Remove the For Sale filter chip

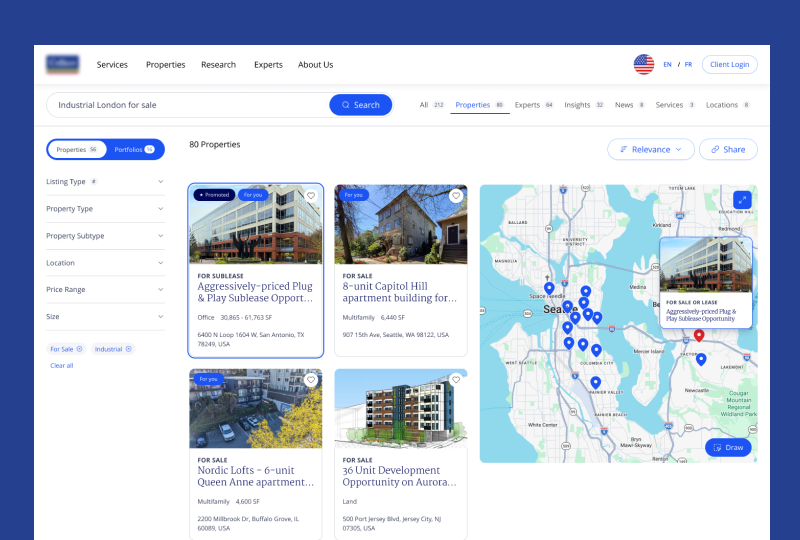point(80,349)
